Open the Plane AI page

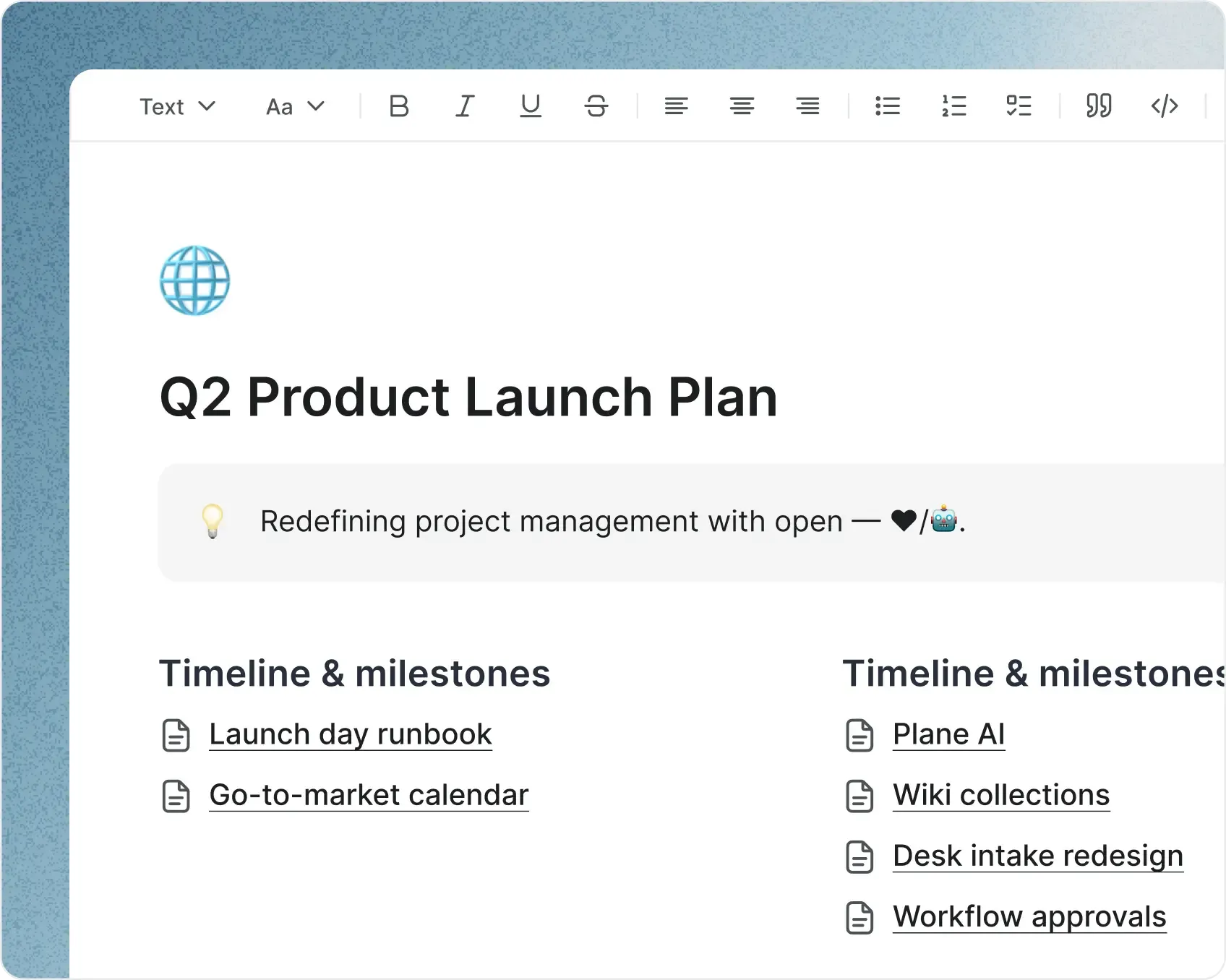point(948,734)
